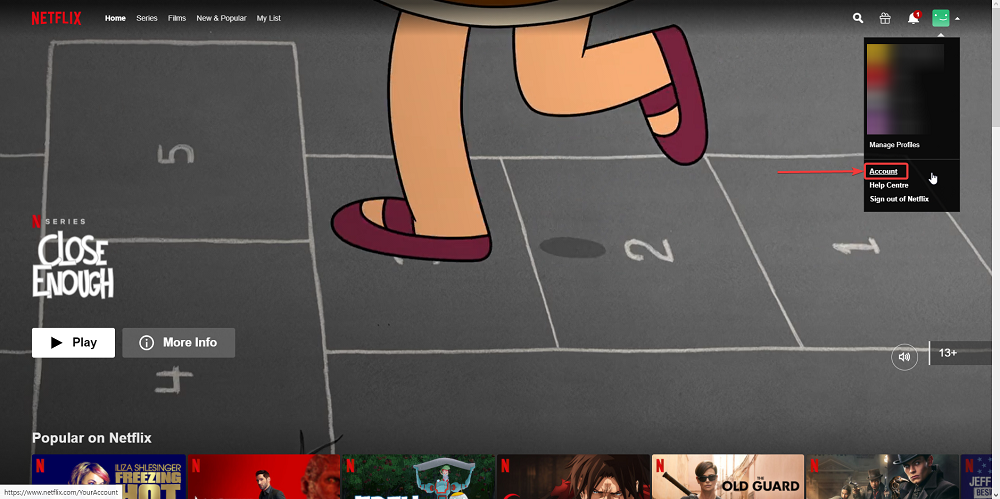Viewport: 1000px width, 499px height.
Task: Select Manage Profiles in profile menu
Action: pyautogui.click(x=894, y=145)
